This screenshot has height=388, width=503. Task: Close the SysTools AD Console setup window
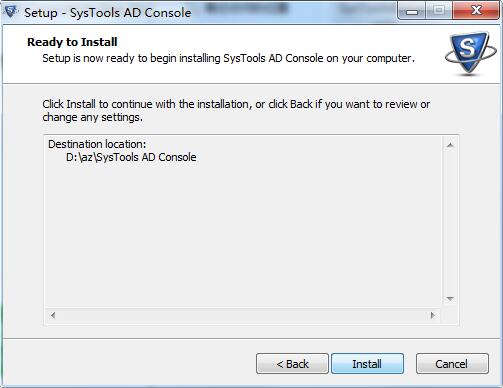(x=476, y=11)
